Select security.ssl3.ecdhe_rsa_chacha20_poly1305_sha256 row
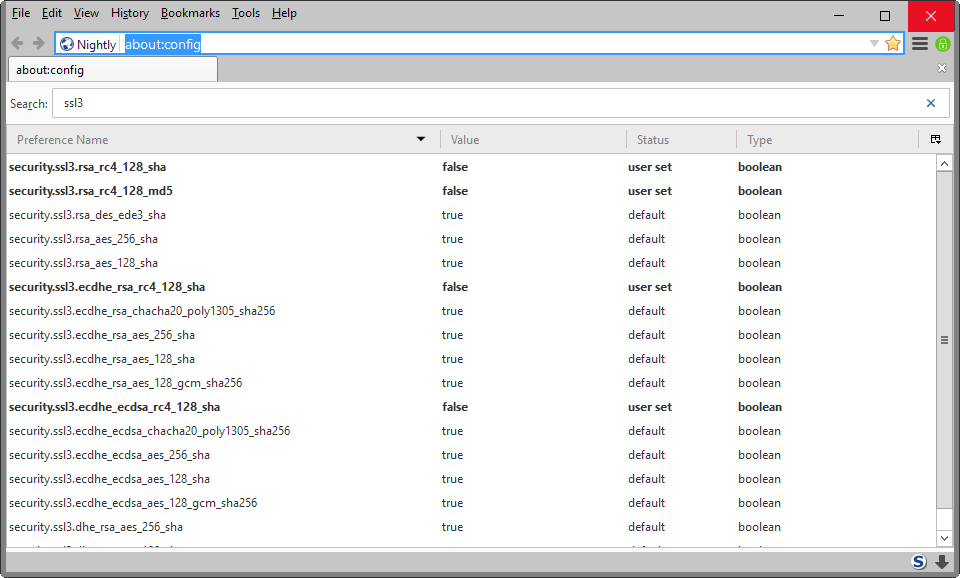This screenshot has height=578, width=960. (471, 311)
